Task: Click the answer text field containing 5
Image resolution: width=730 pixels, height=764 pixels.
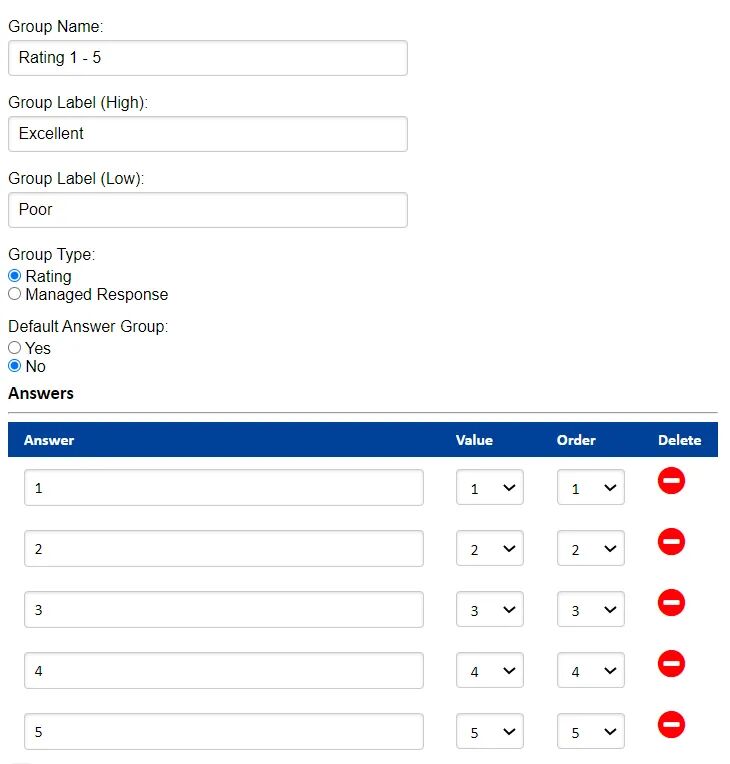Action: point(224,732)
